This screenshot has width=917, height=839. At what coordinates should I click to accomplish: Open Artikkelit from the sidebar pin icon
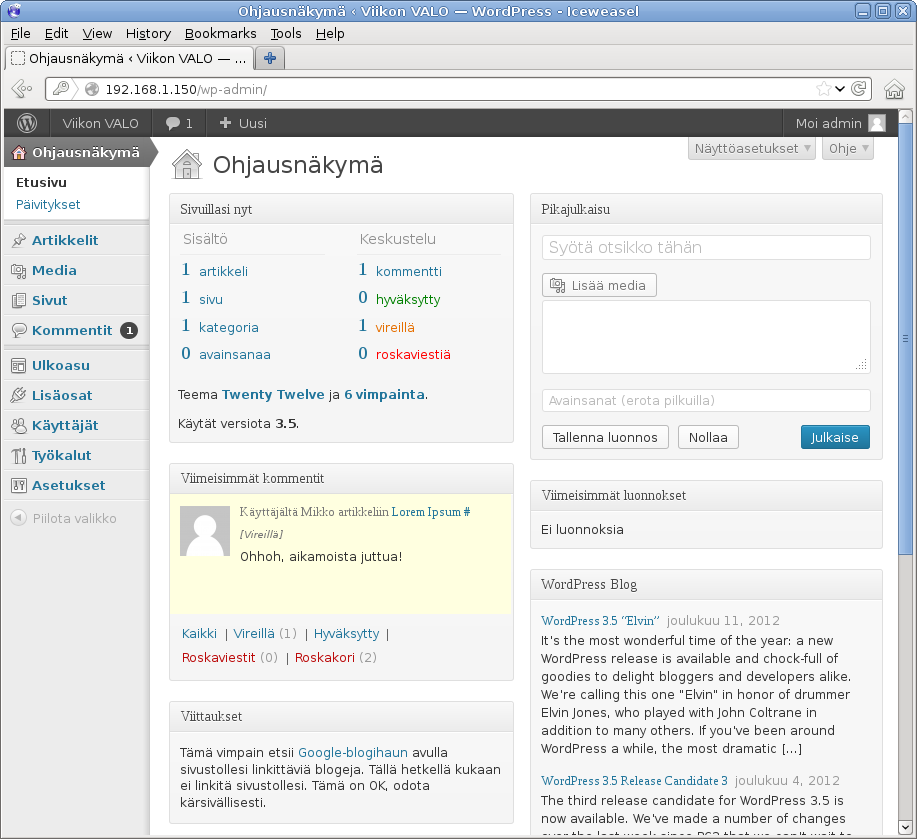pyautogui.click(x=19, y=240)
